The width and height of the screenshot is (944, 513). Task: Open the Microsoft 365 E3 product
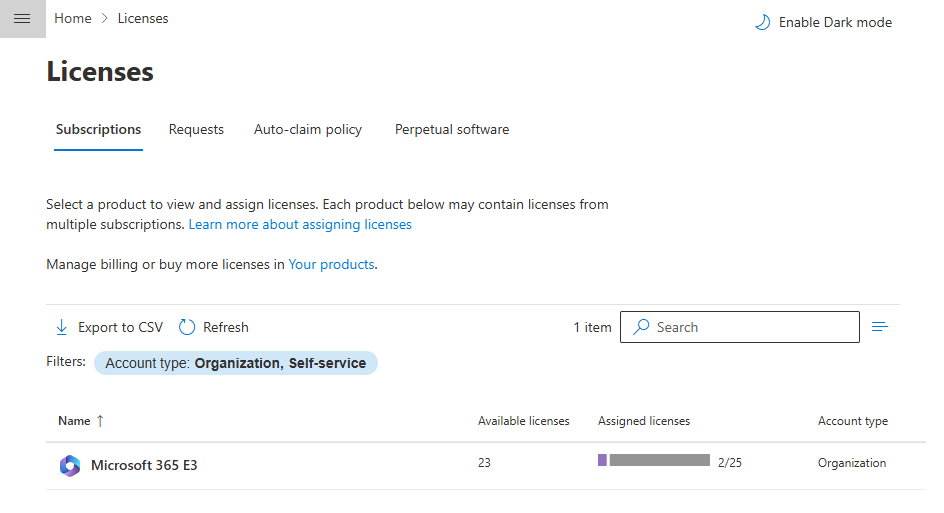tap(144, 465)
